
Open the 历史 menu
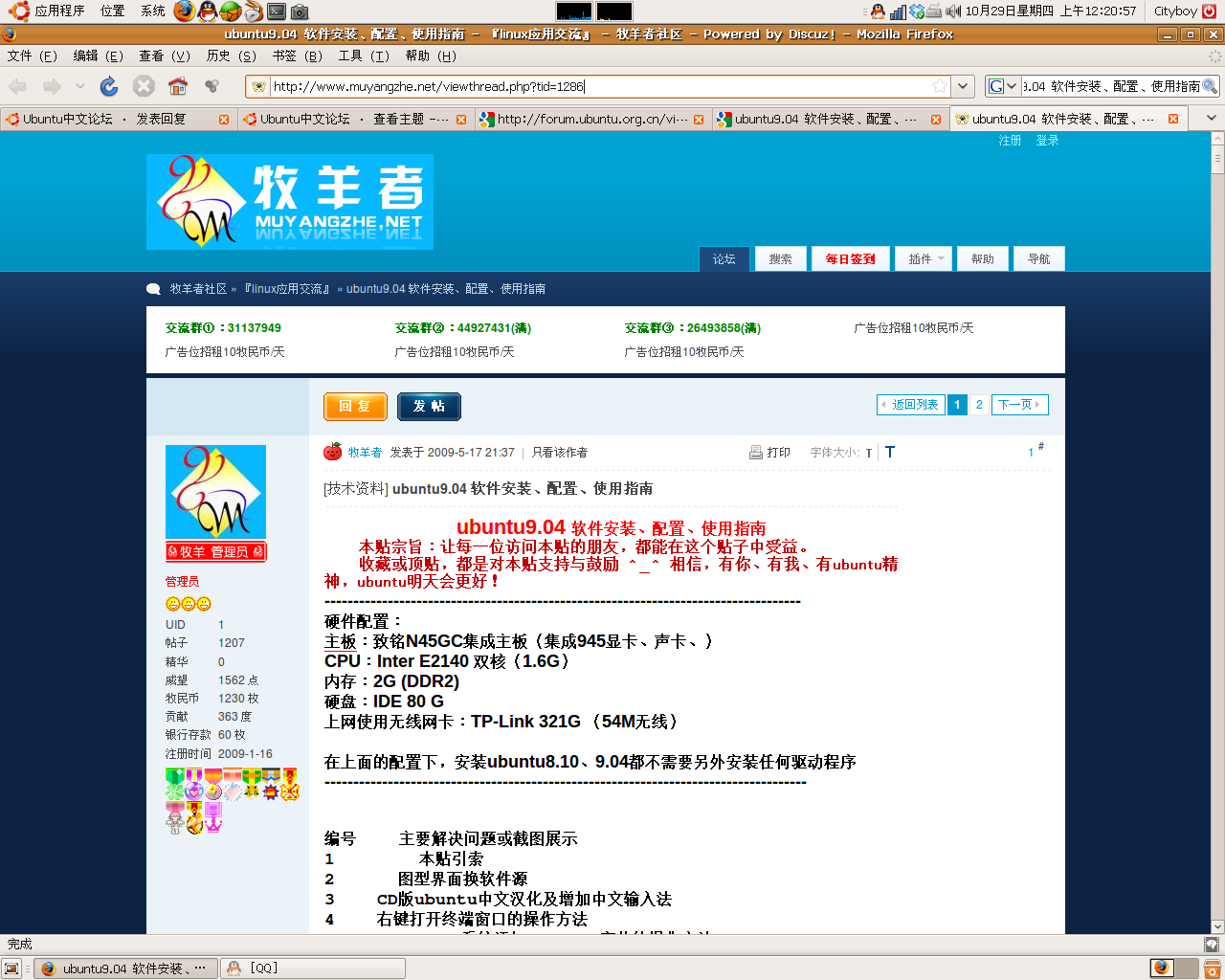pyautogui.click(x=232, y=56)
